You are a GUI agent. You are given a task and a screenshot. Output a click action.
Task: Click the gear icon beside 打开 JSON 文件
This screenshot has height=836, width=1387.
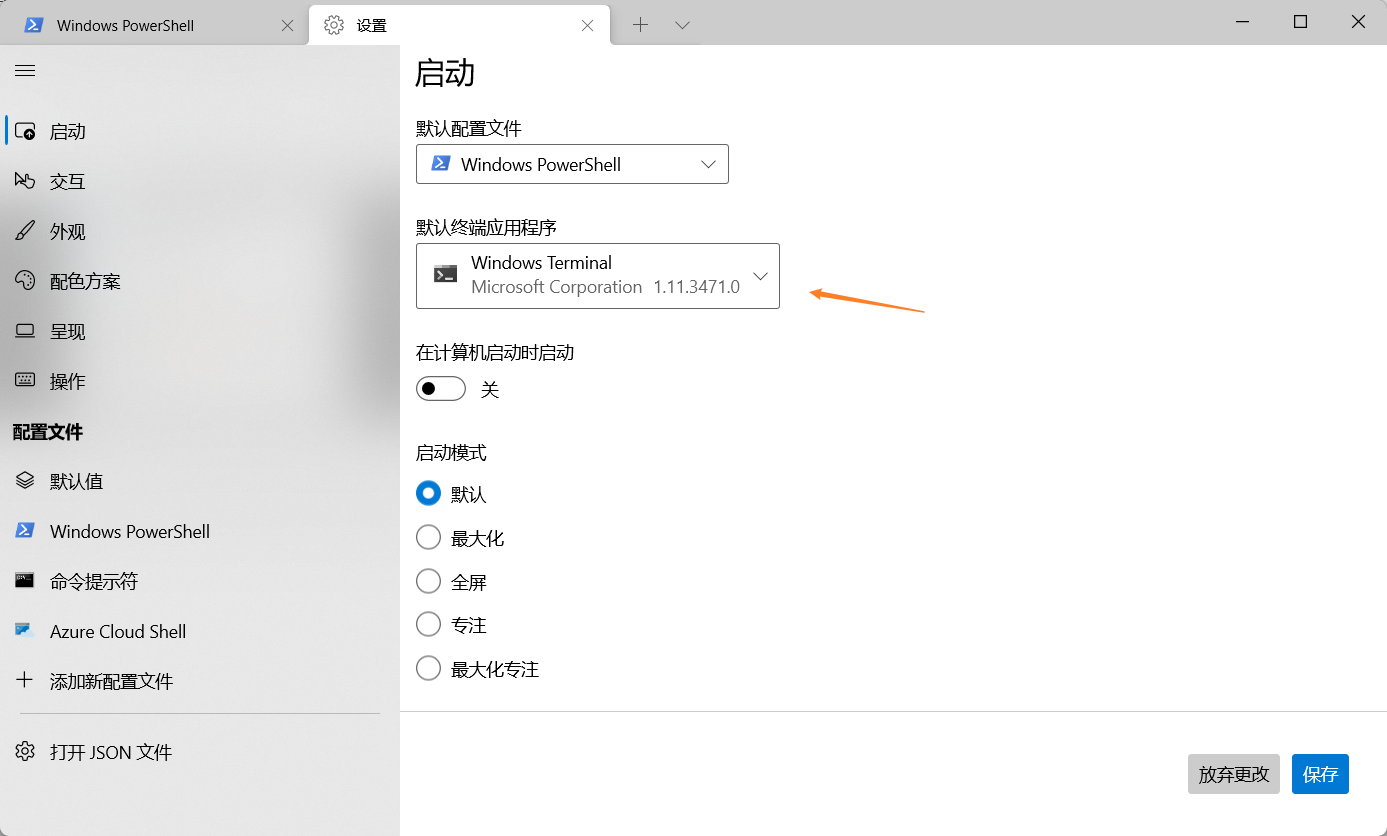26,752
